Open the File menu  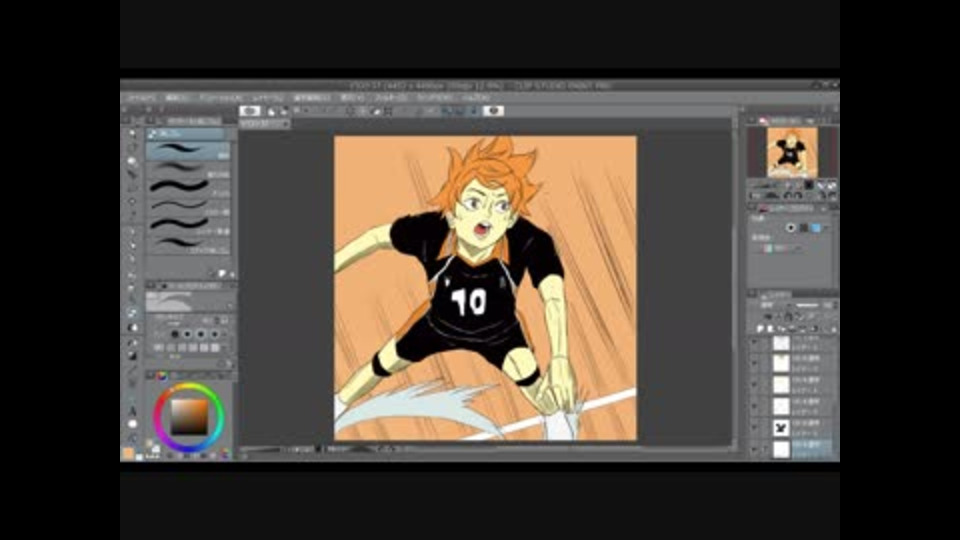click(x=141, y=98)
